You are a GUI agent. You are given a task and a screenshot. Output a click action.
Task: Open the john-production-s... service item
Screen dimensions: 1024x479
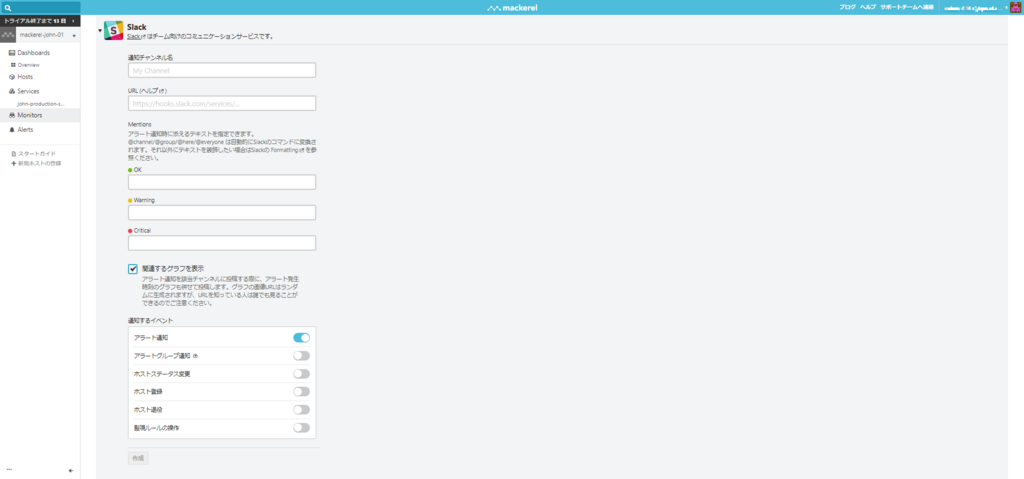coord(40,103)
